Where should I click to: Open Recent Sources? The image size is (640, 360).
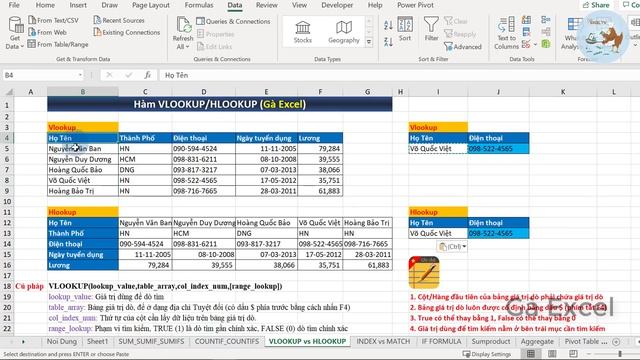119,20
